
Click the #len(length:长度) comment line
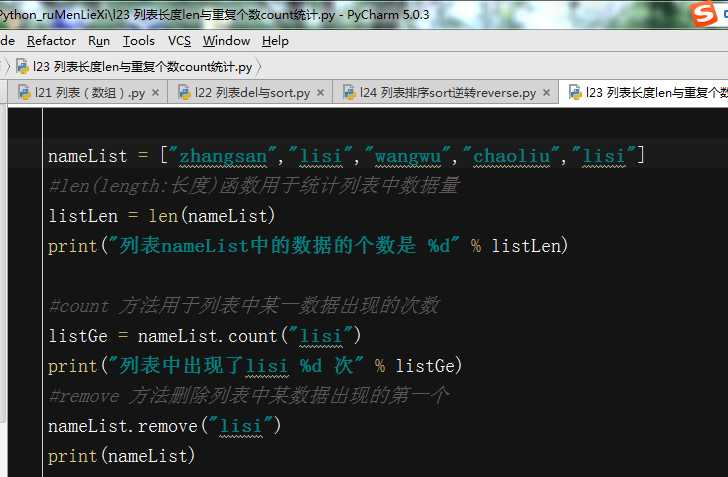[254, 186]
